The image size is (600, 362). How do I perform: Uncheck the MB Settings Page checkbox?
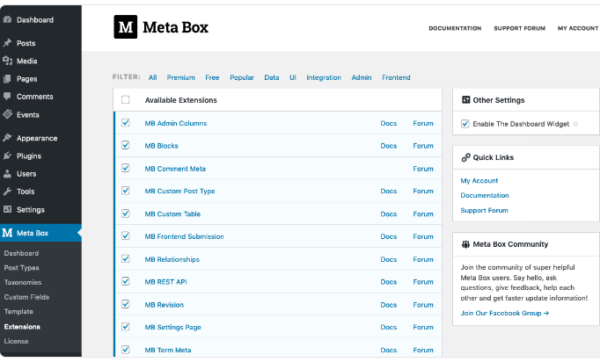click(x=126, y=327)
